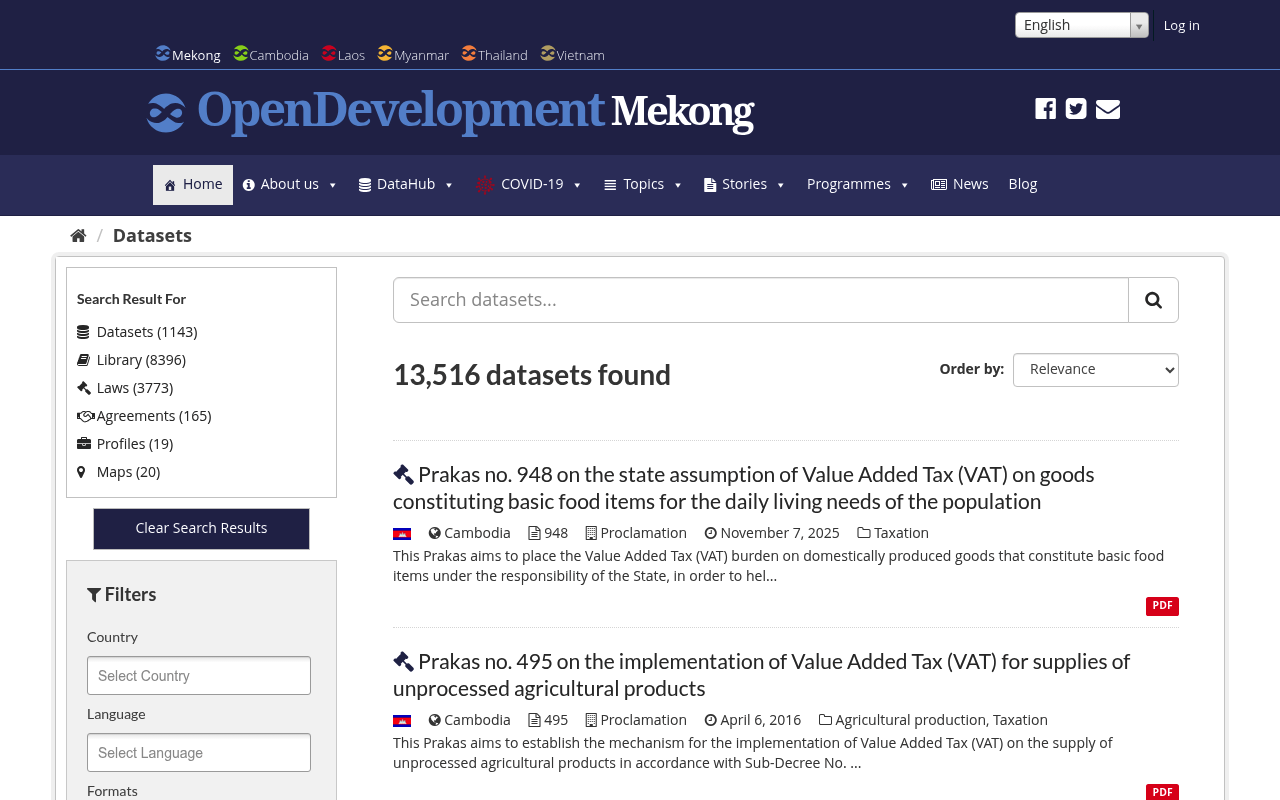Click the Datasets database icon in sidebar
This screenshot has width=1280, height=800.
[83, 332]
